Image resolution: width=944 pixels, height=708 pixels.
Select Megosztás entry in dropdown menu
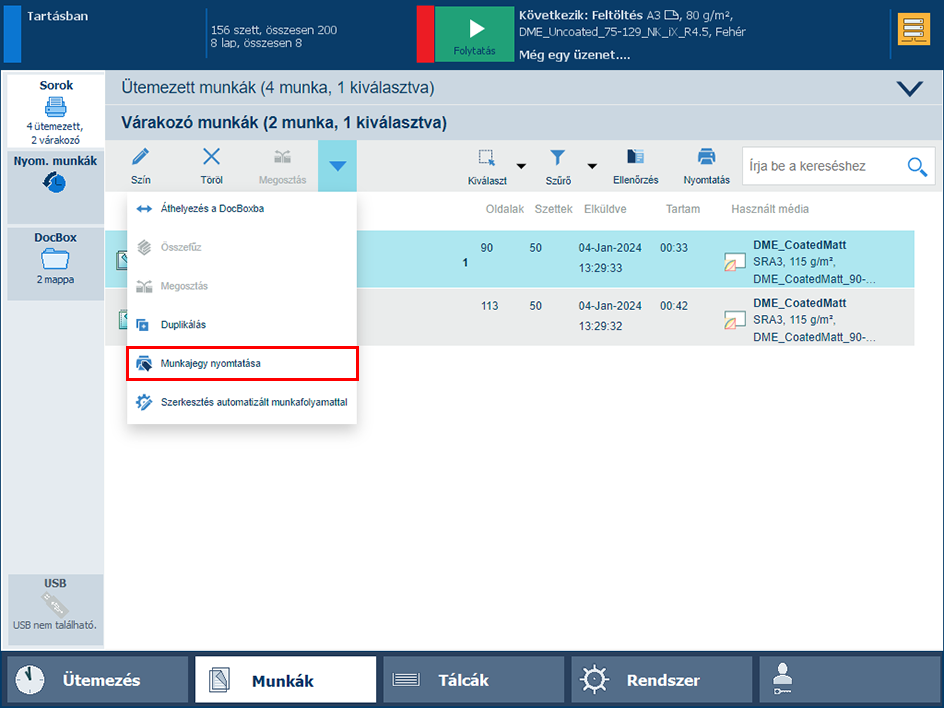[x=242, y=286]
